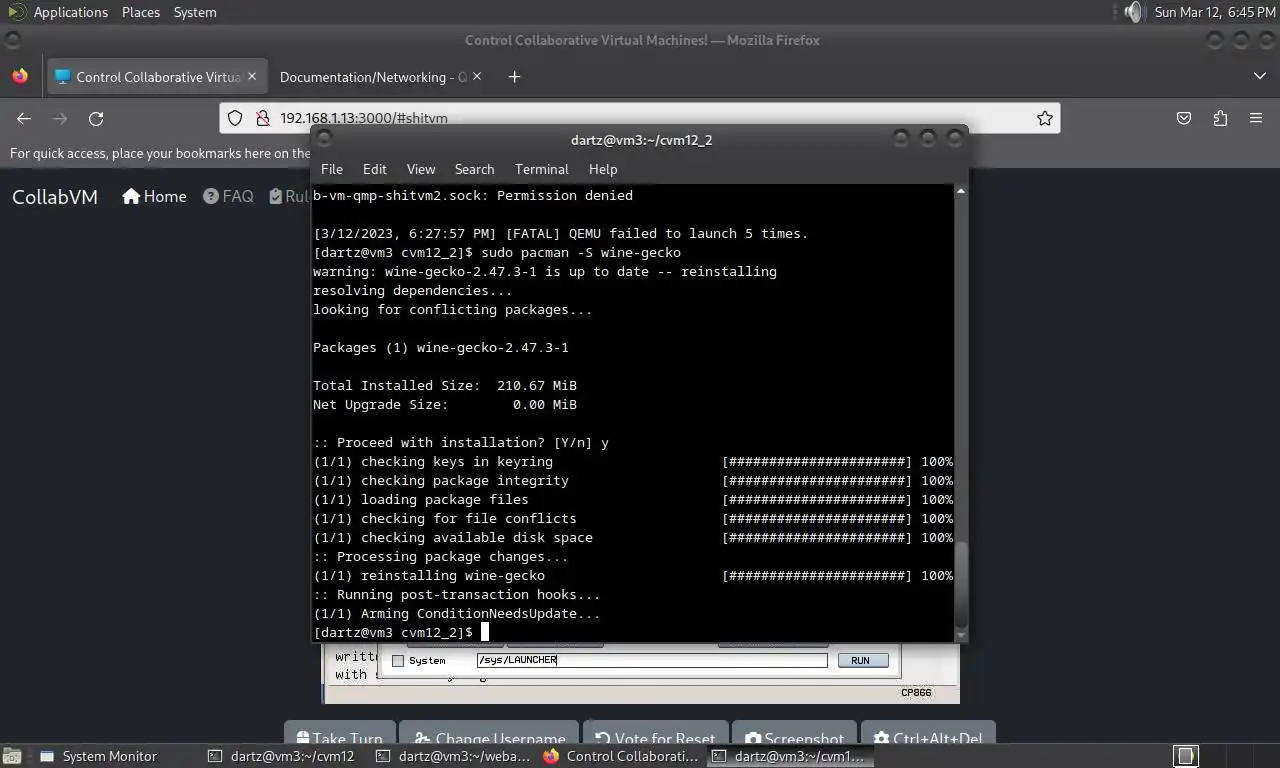Click the shield tracking protection icon
Image resolution: width=1280 pixels, height=768 pixels.
235,118
